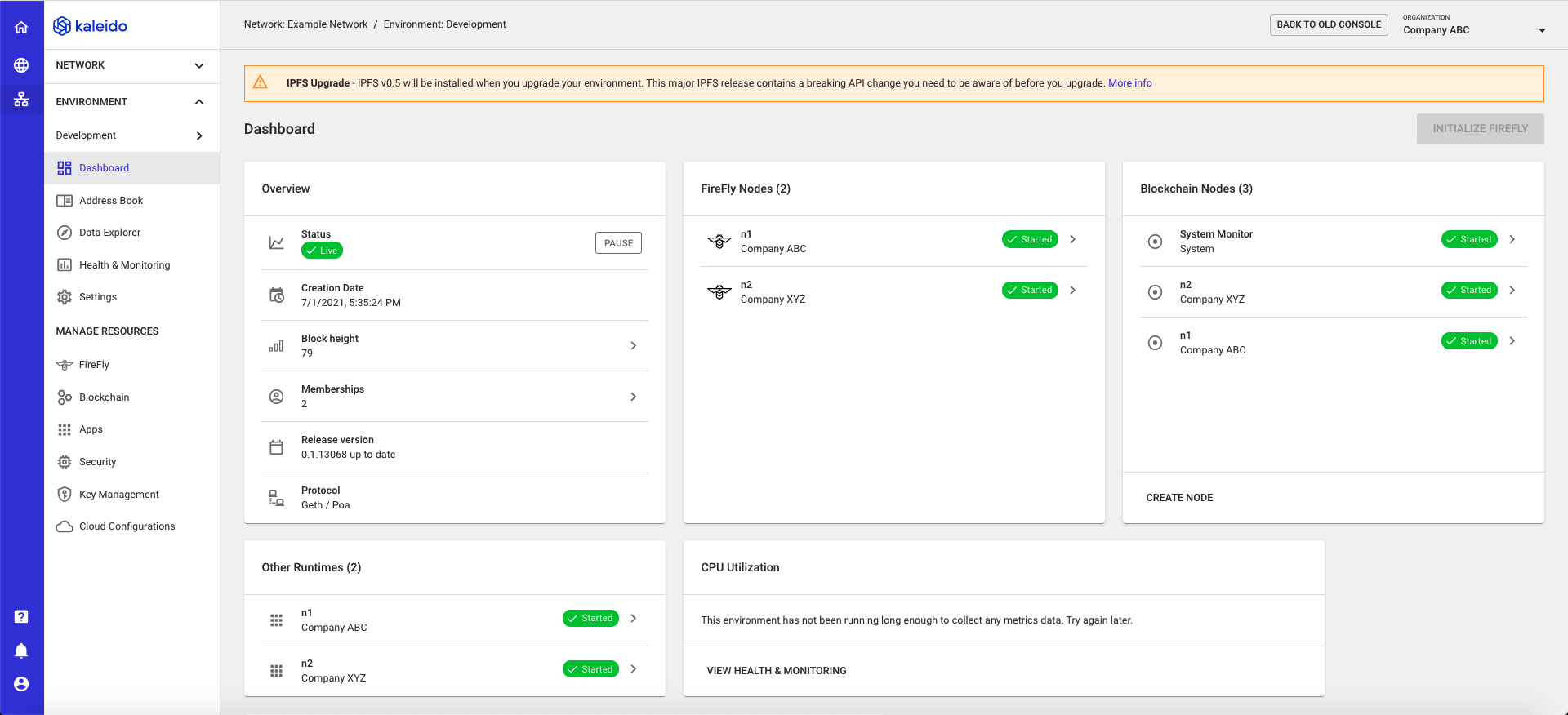Open blockchain node n2 Company XYZ chevron
Viewport: 1568px width, 715px height.
(1512, 290)
